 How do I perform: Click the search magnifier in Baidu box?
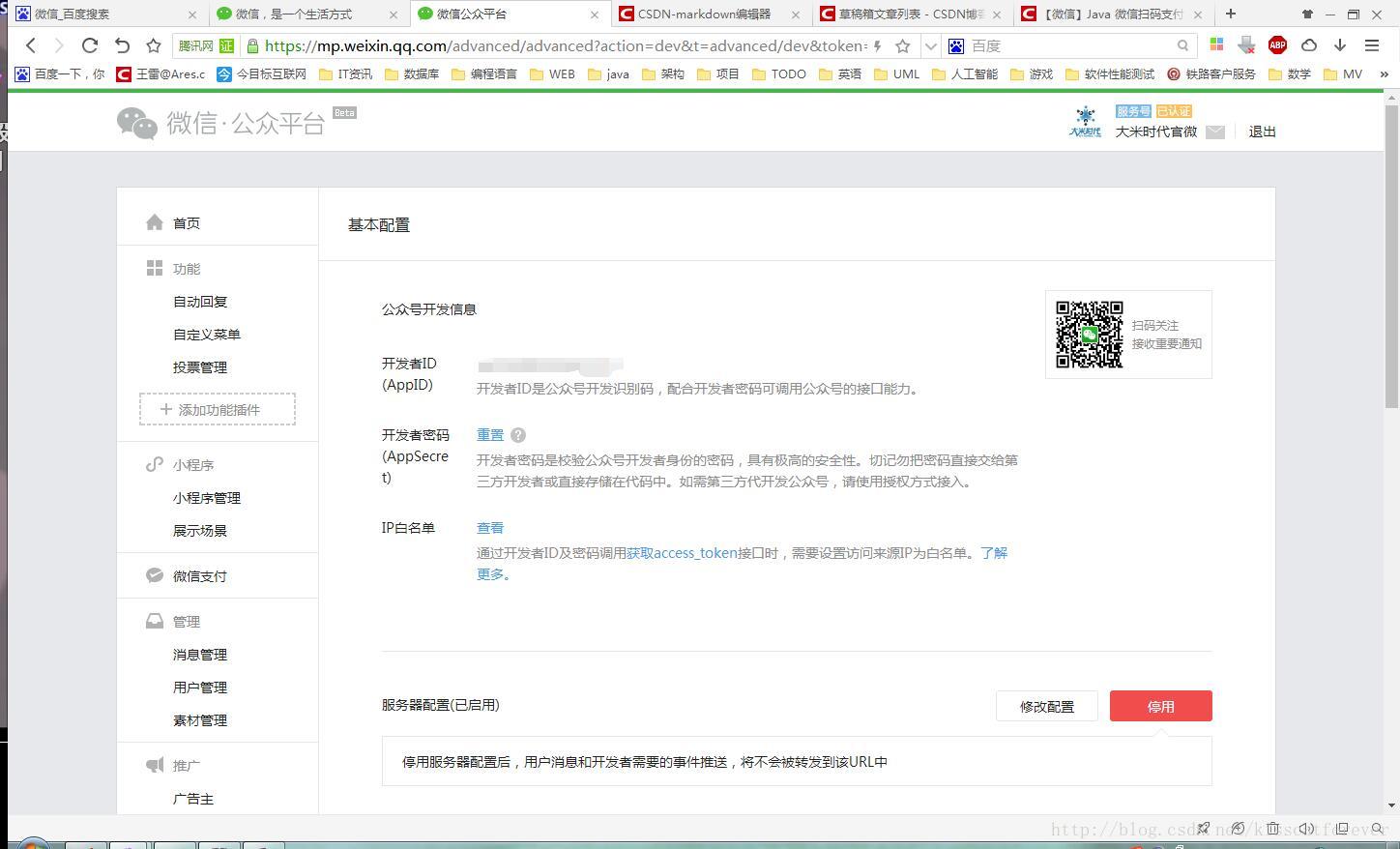(x=1182, y=45)
